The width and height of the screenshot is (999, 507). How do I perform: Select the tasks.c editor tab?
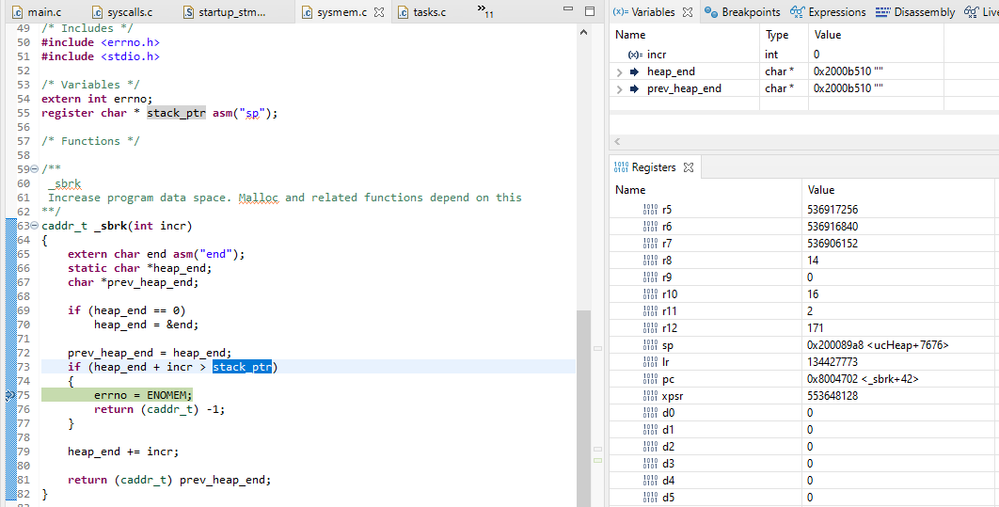tap(422, 12)
